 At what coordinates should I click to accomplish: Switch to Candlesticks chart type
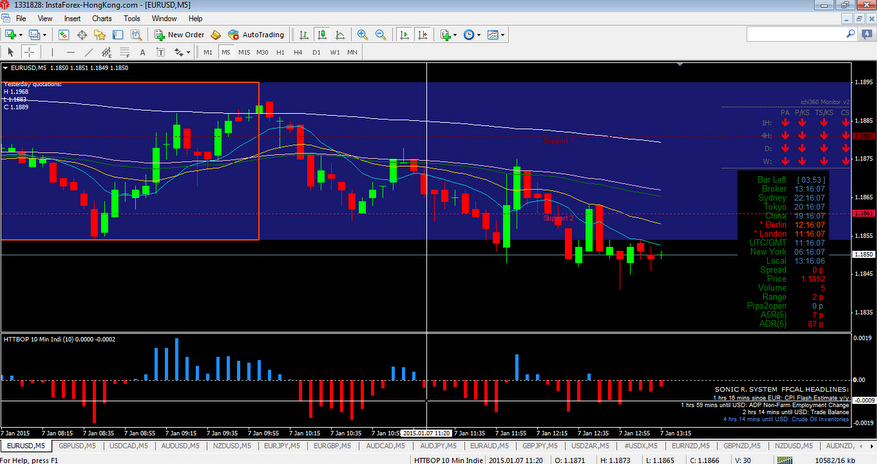tap(322, 35)
